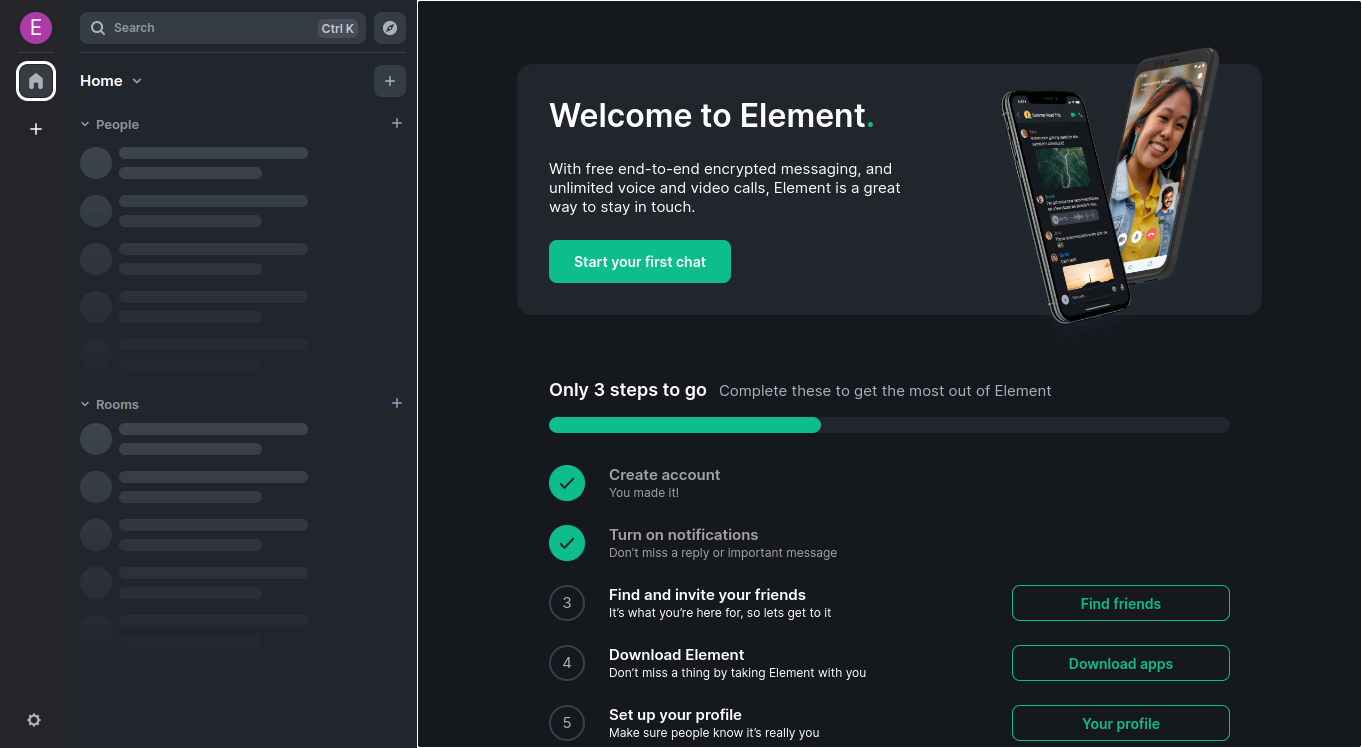1362x748 pixels.
Task: Click step 4 circle for Download Element
Action: 567,663
